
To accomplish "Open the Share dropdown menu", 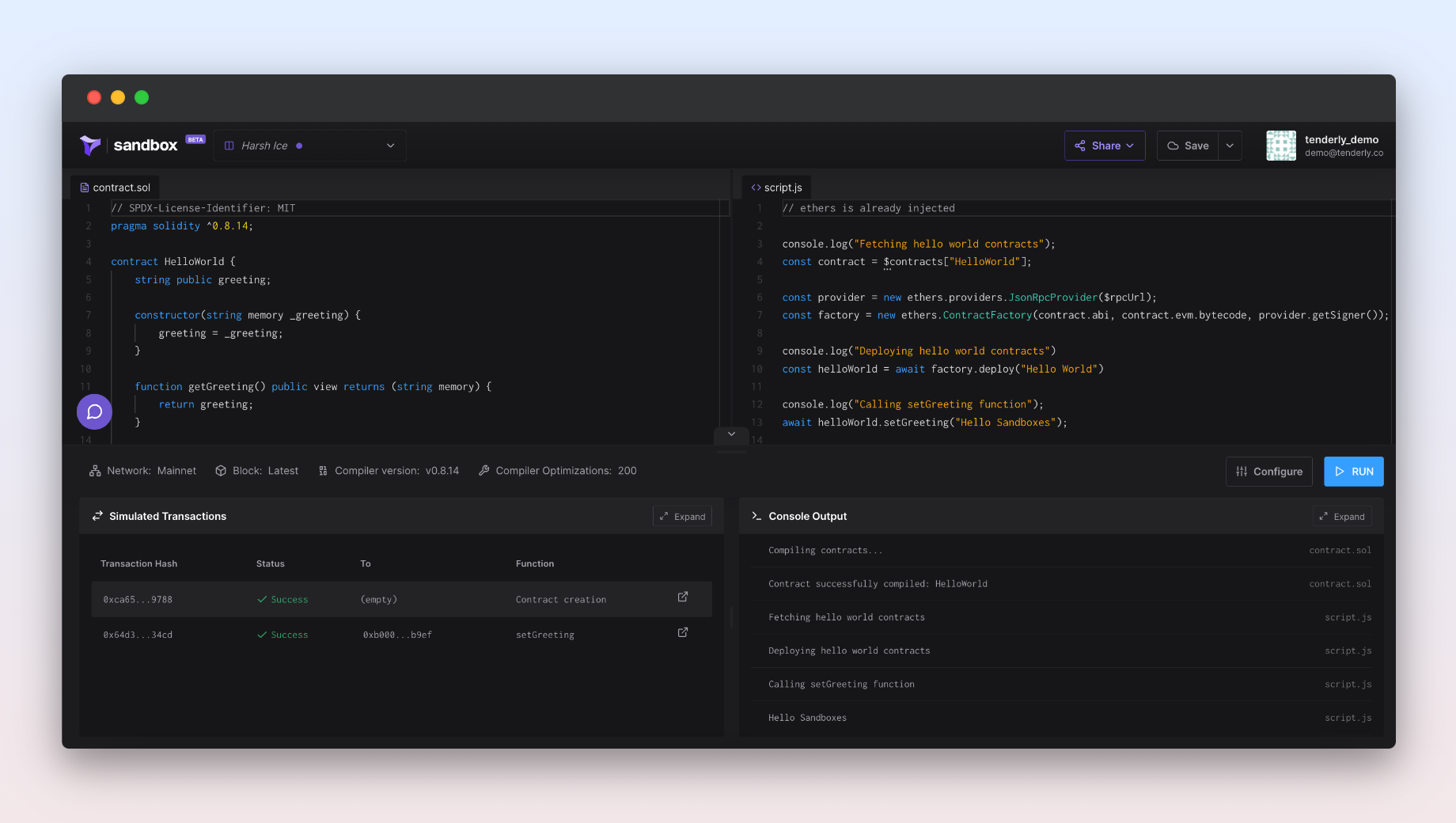I will tap(1105, 146).
